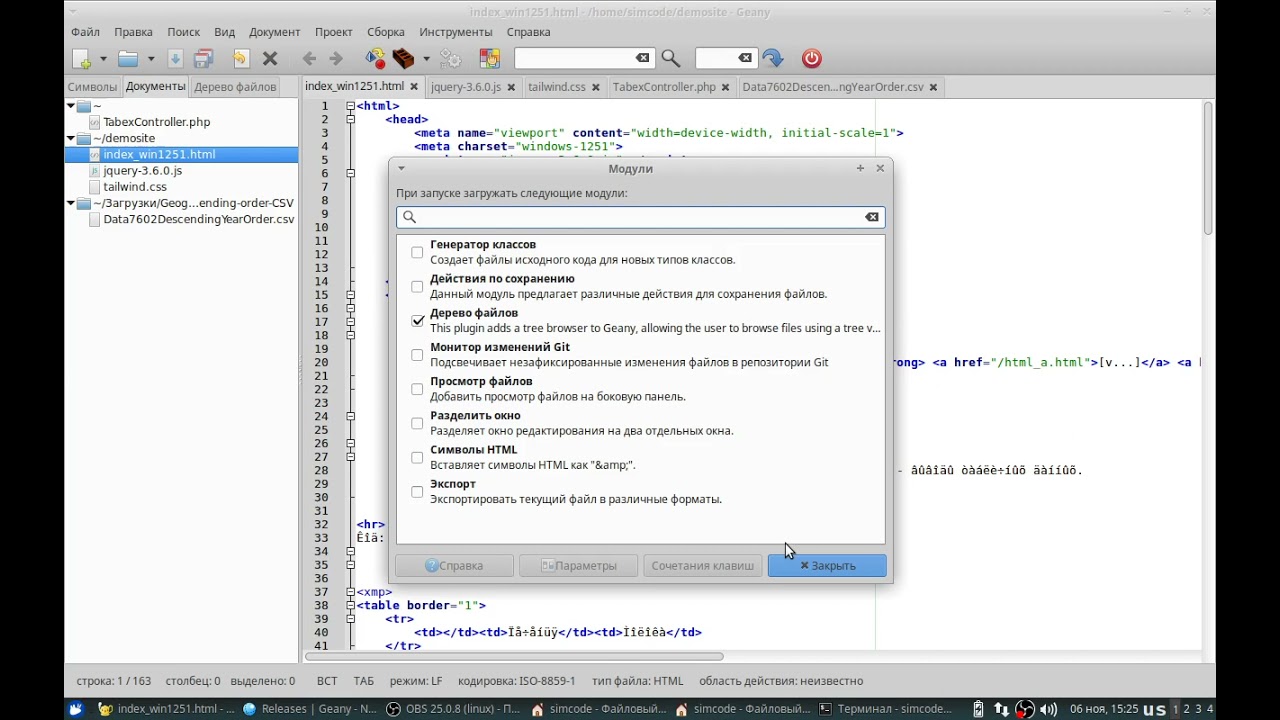Click the Сочетания клавиш button
Image resolution: width=1280 pixels, height=720 pixels.
pyautogui.click(x=703, y=566)
